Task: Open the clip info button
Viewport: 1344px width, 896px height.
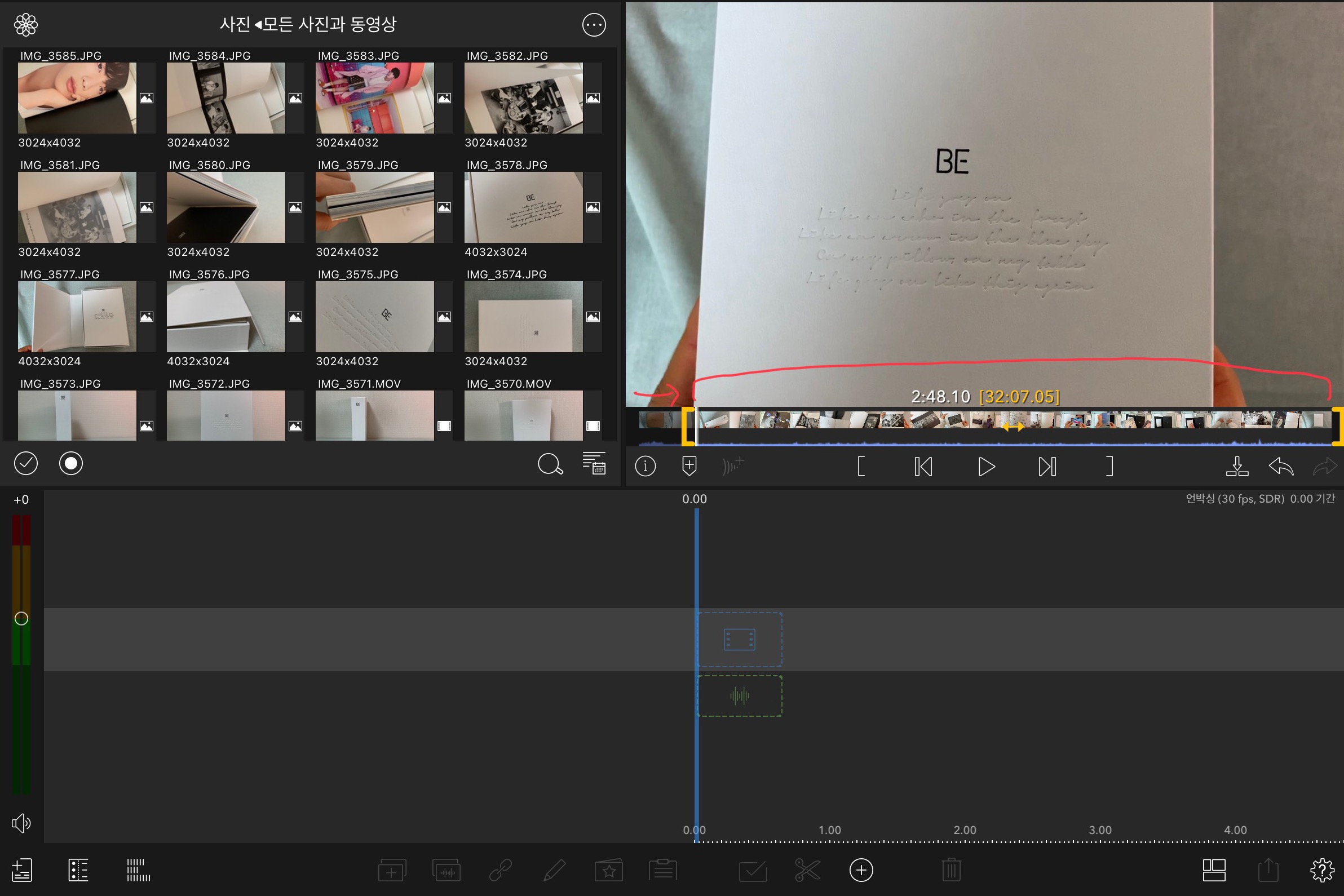Action: click(x=645, y=466)
